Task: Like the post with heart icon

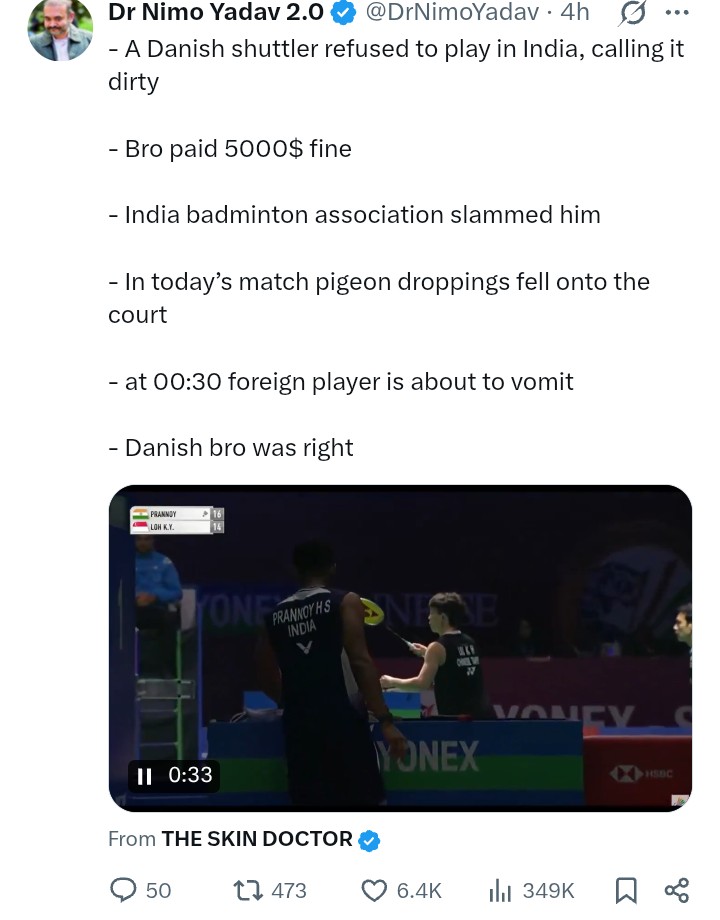Action: (x=373, y=891)
